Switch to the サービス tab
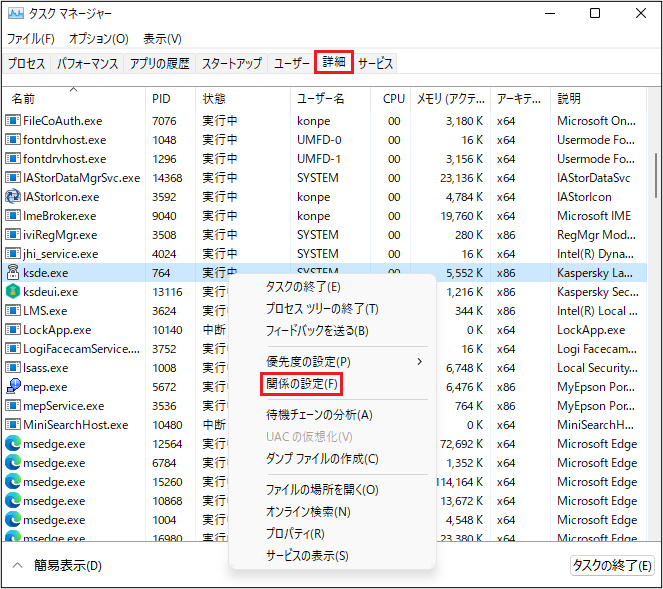 (375, 63)
